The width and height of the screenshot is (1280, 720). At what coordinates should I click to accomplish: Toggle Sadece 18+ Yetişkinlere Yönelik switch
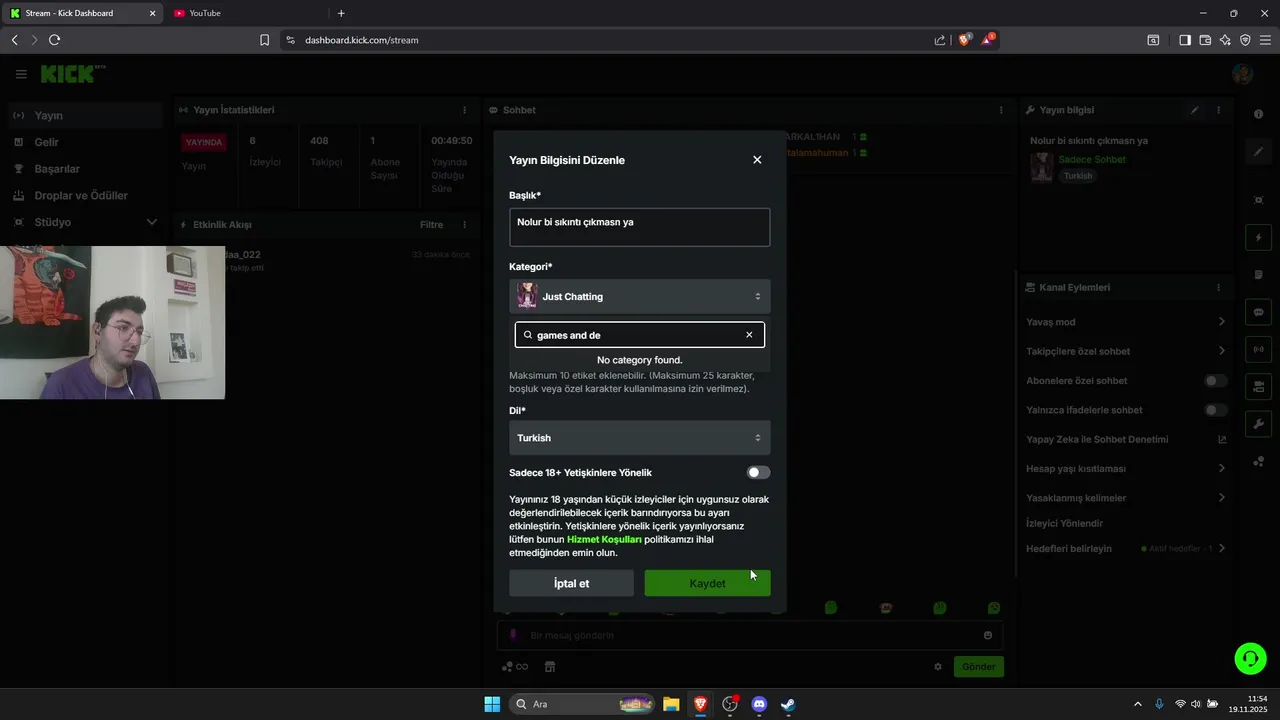[x=758, y=472]
